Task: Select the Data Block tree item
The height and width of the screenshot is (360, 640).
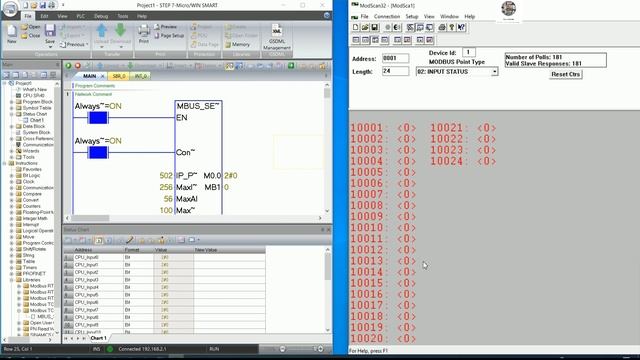Action: point(33,127)
